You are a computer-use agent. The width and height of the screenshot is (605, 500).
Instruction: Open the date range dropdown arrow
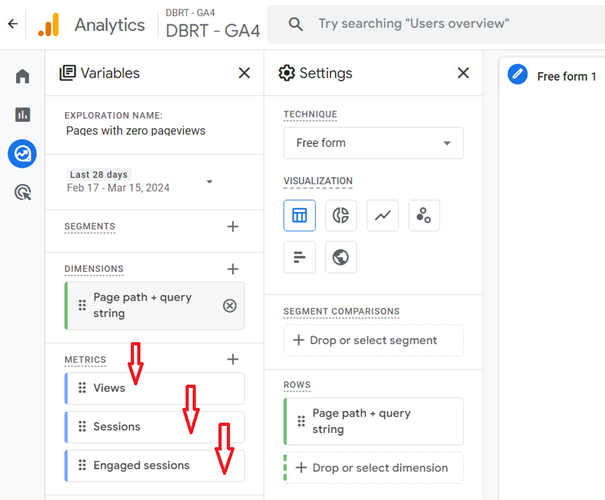point(210,181)
